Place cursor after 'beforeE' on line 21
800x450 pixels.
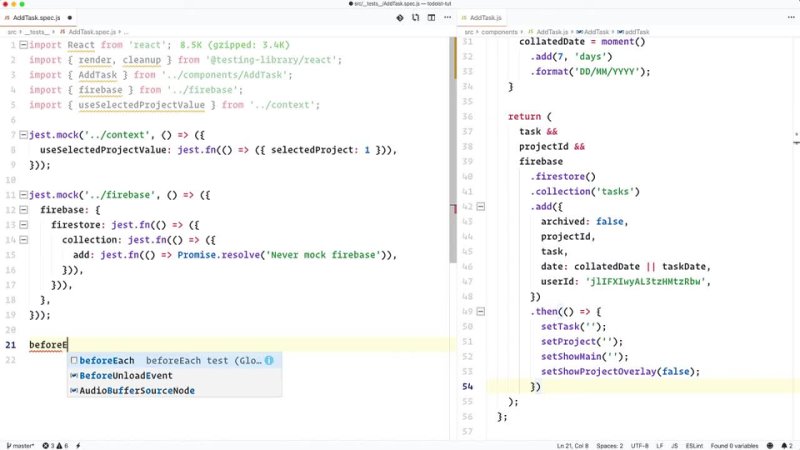tap(68, 345)
